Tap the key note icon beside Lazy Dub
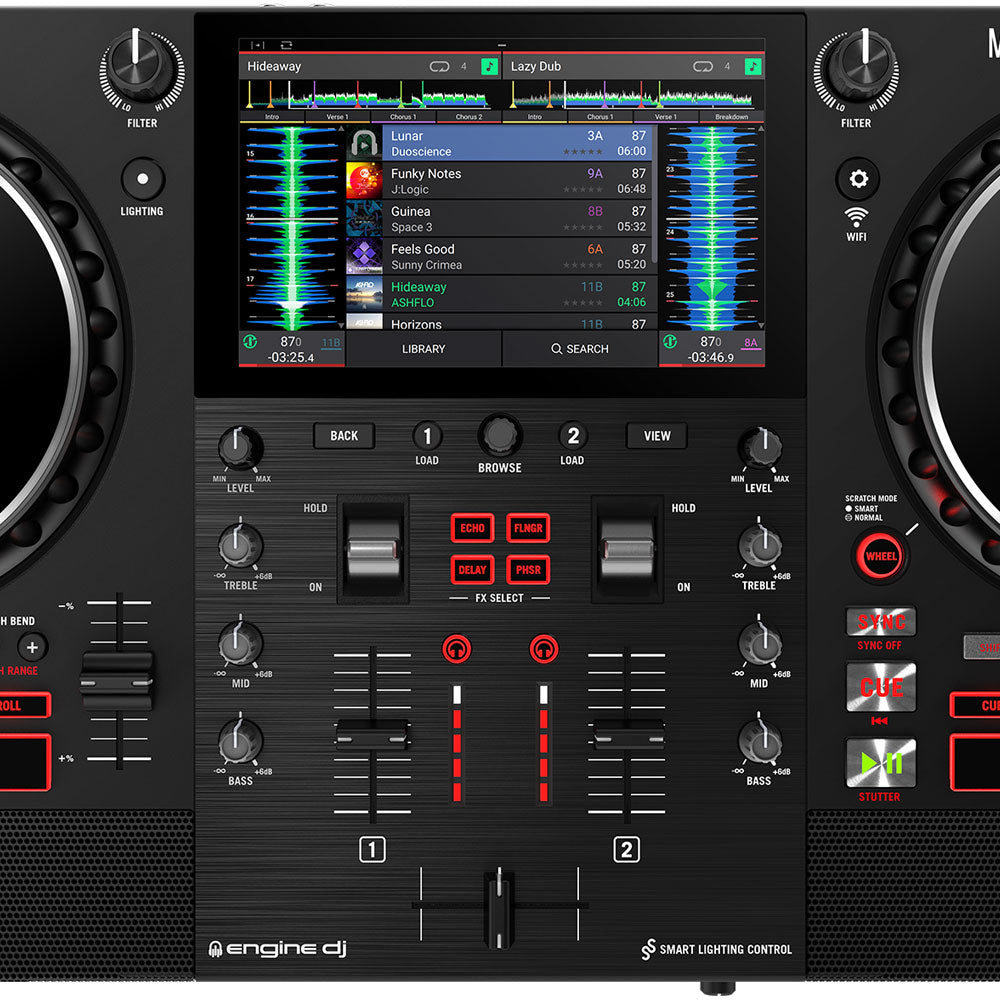The height and width of the screenshot is (1000, 1000). point(752,64)
